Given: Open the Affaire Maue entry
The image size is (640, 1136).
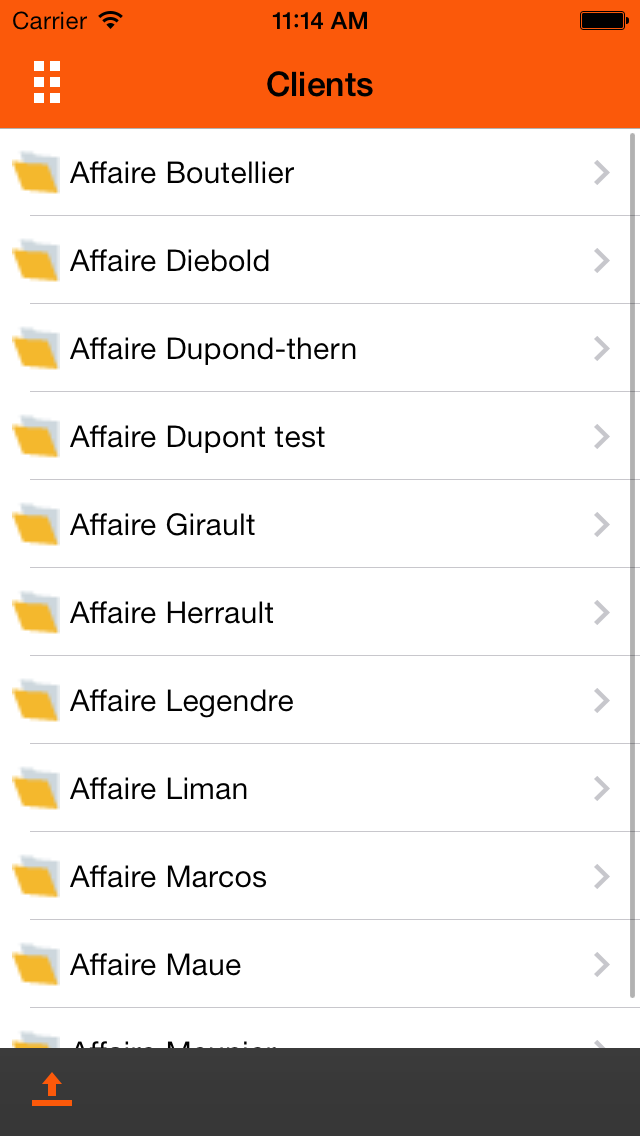Looking at the screenshot, I should 156,965.
